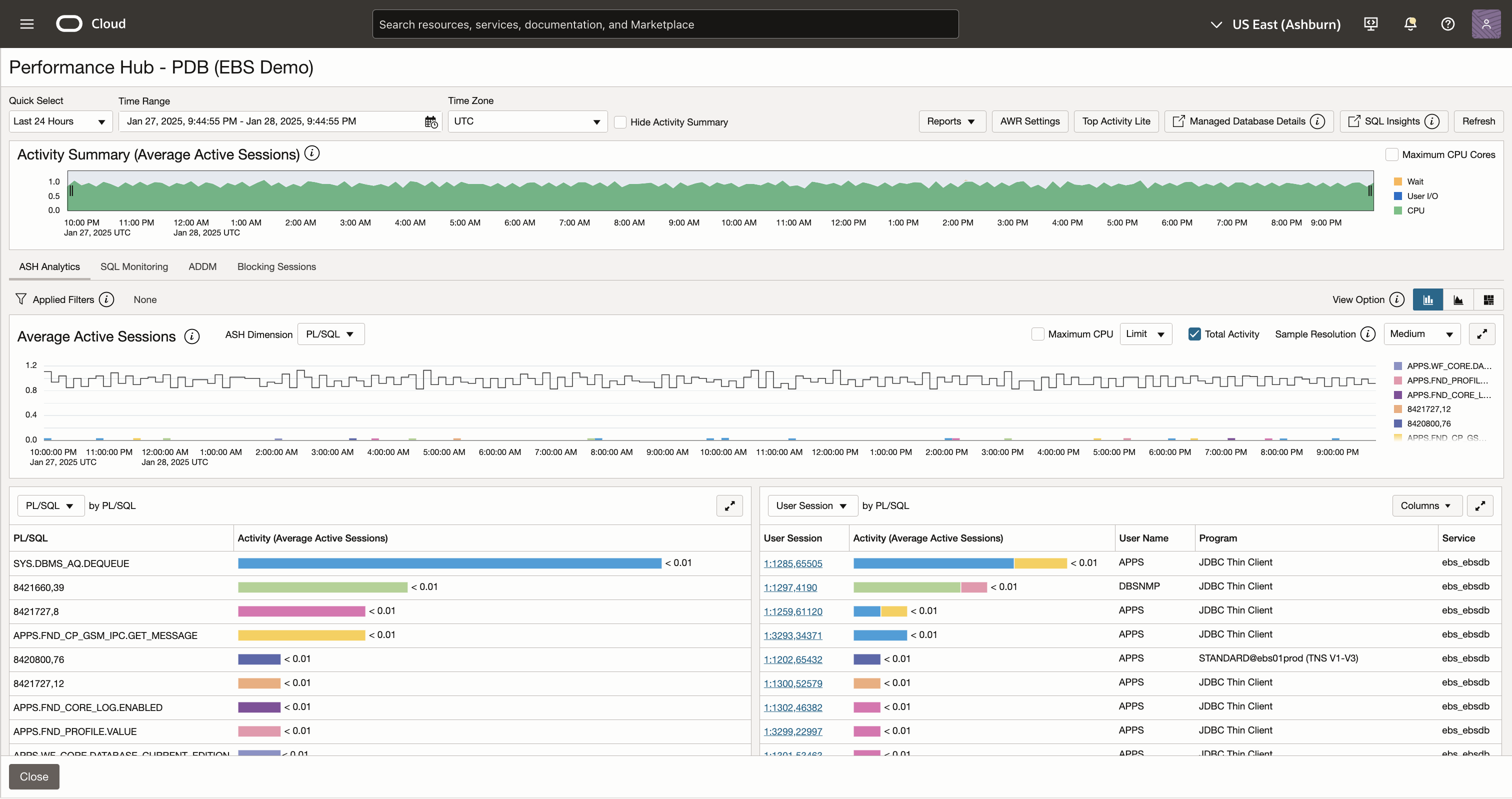Open the help question mark icon

pos(1447,24)
